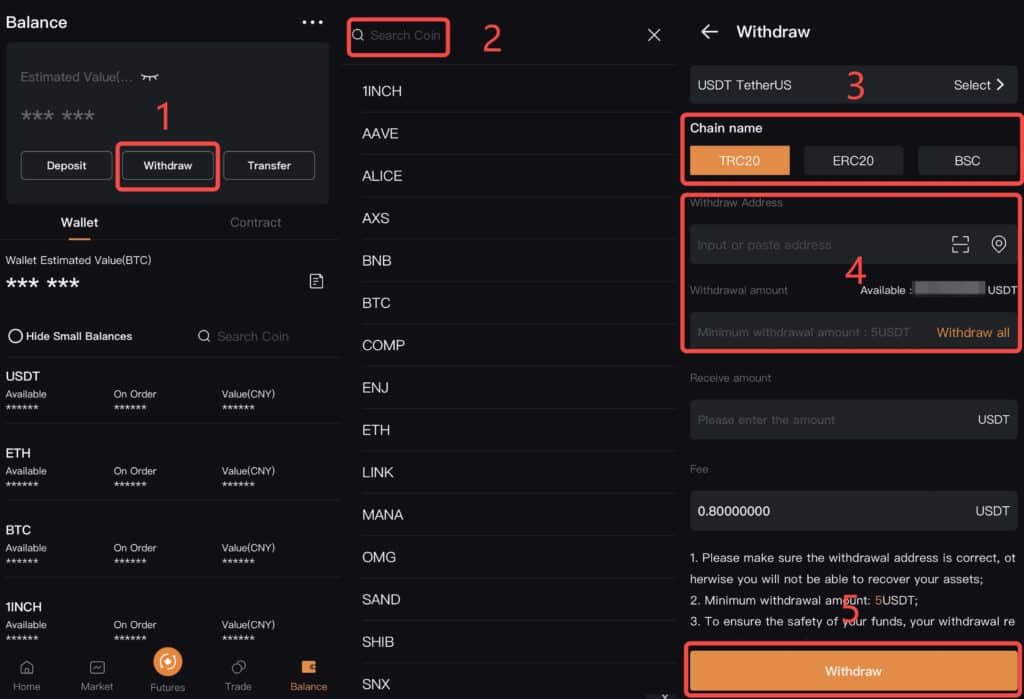Click the Search Coin box in coin picker

[398, 35]
